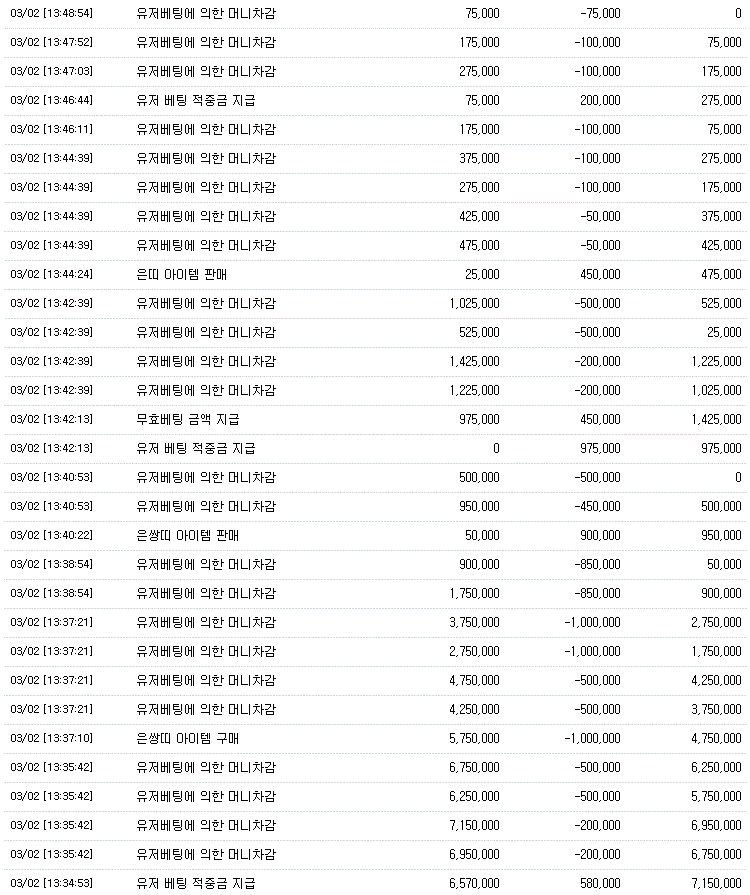Click the 13:48:54 timestamp row
Image resolution: width=750 pixels, height=895 pixels.
(x=375, y=13)
